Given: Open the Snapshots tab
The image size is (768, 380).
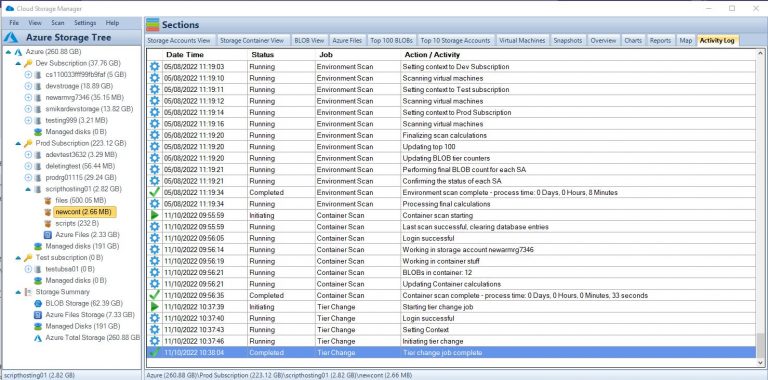Looking at the screenshot, I should point(568,41).
